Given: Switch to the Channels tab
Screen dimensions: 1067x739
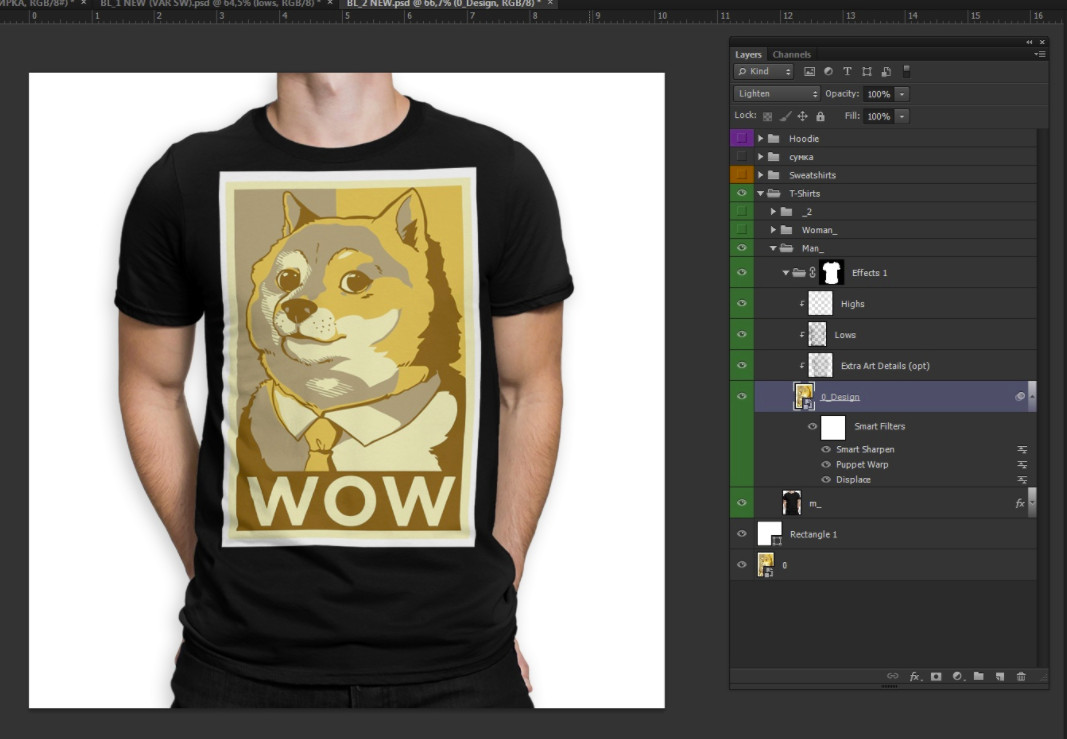Looking at the screenshot, I should [x=791, y=54].
